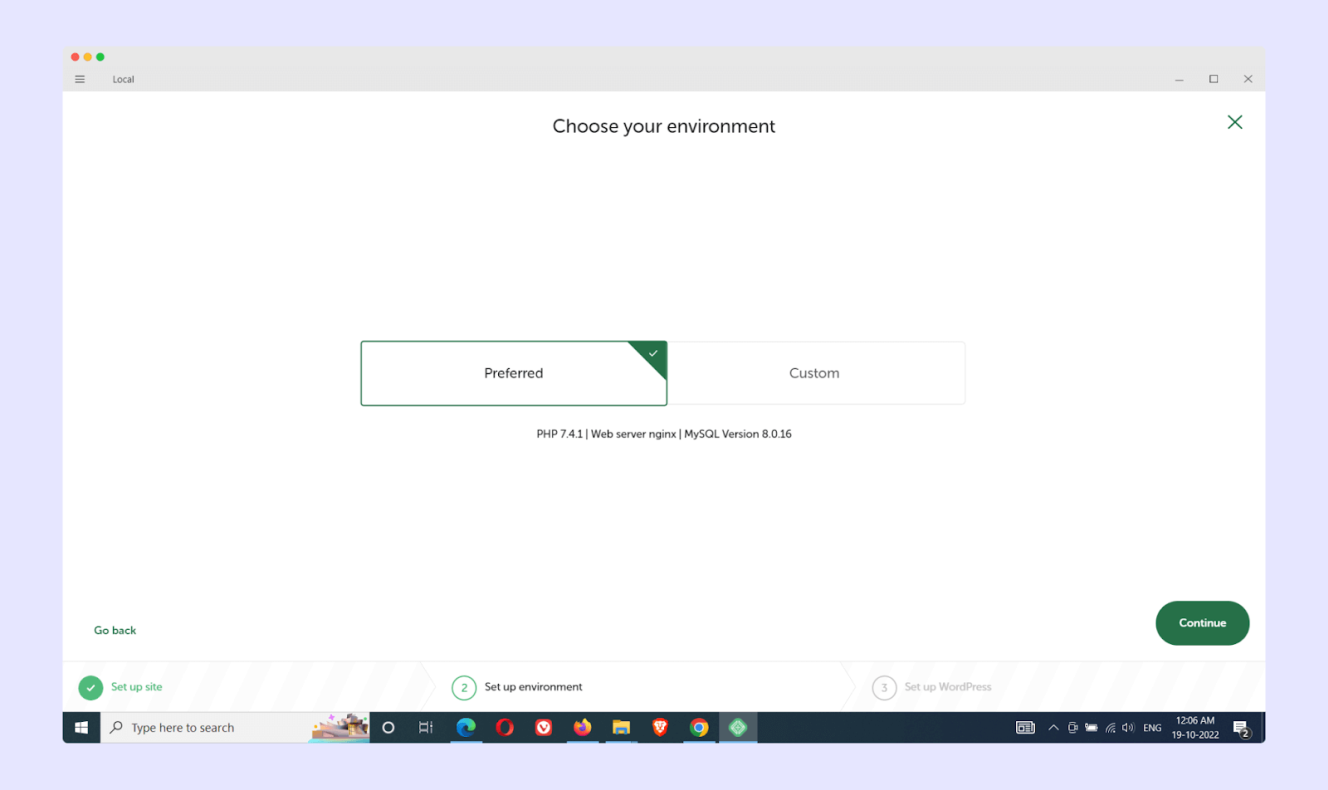Click the step 2 circle icon
Viewport: 1328px width, 790px height.
[x=464, y=687]
